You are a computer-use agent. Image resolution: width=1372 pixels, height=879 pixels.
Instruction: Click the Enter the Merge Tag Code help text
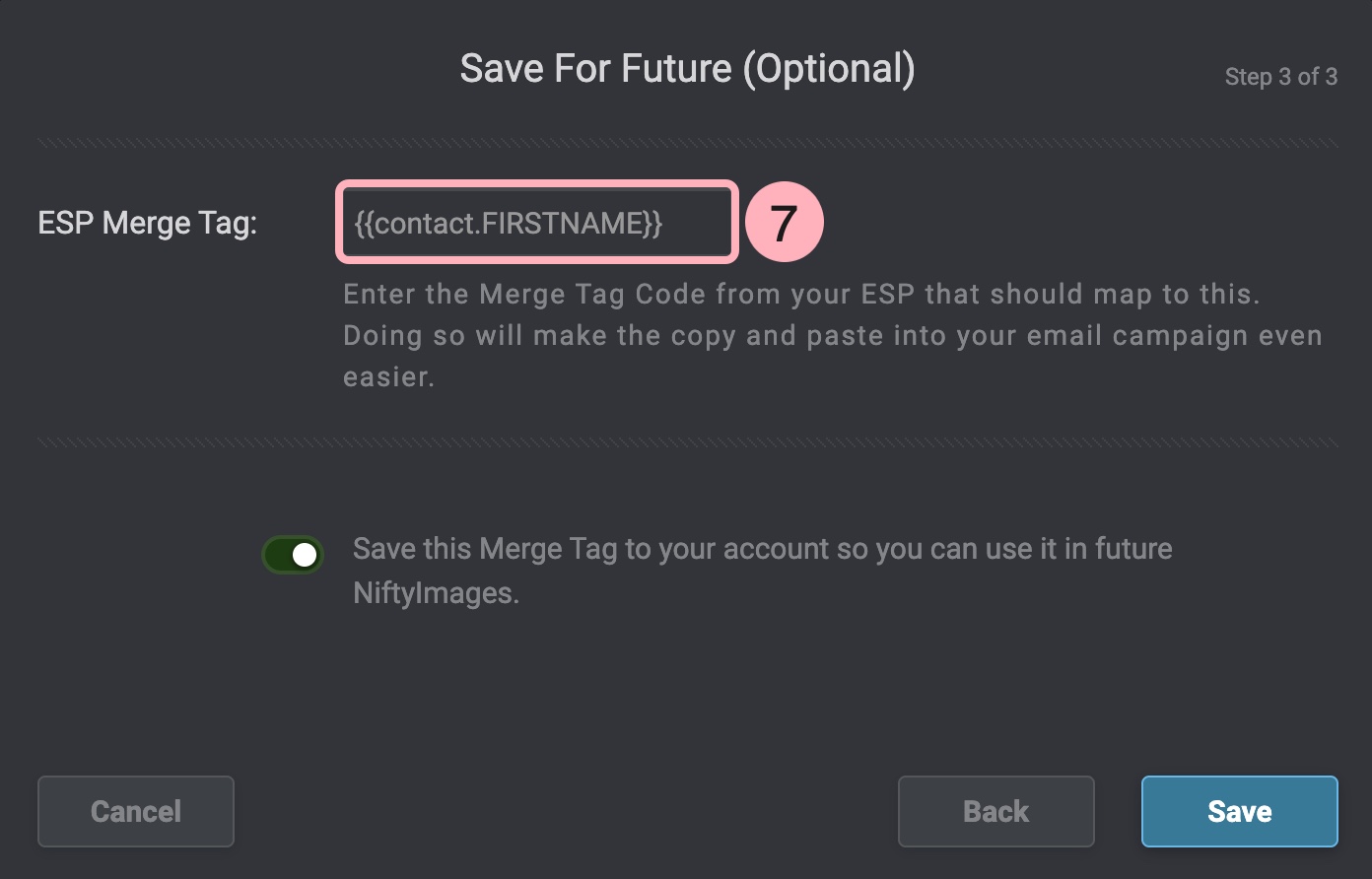point(800,294)
